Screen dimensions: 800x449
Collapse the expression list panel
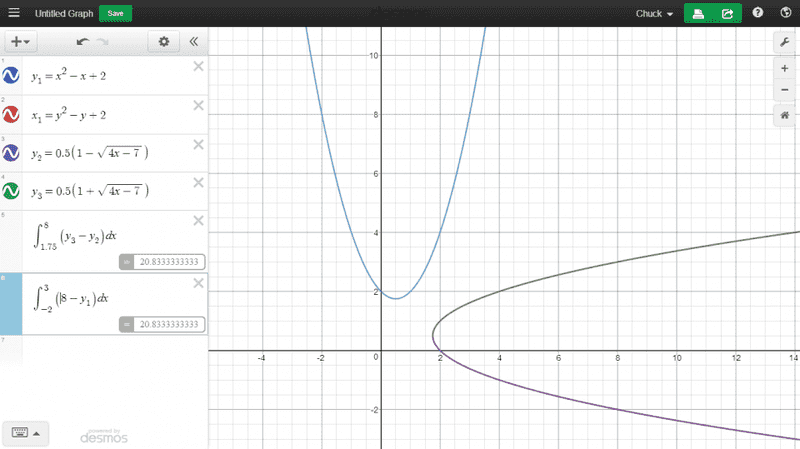pos(194,42)
